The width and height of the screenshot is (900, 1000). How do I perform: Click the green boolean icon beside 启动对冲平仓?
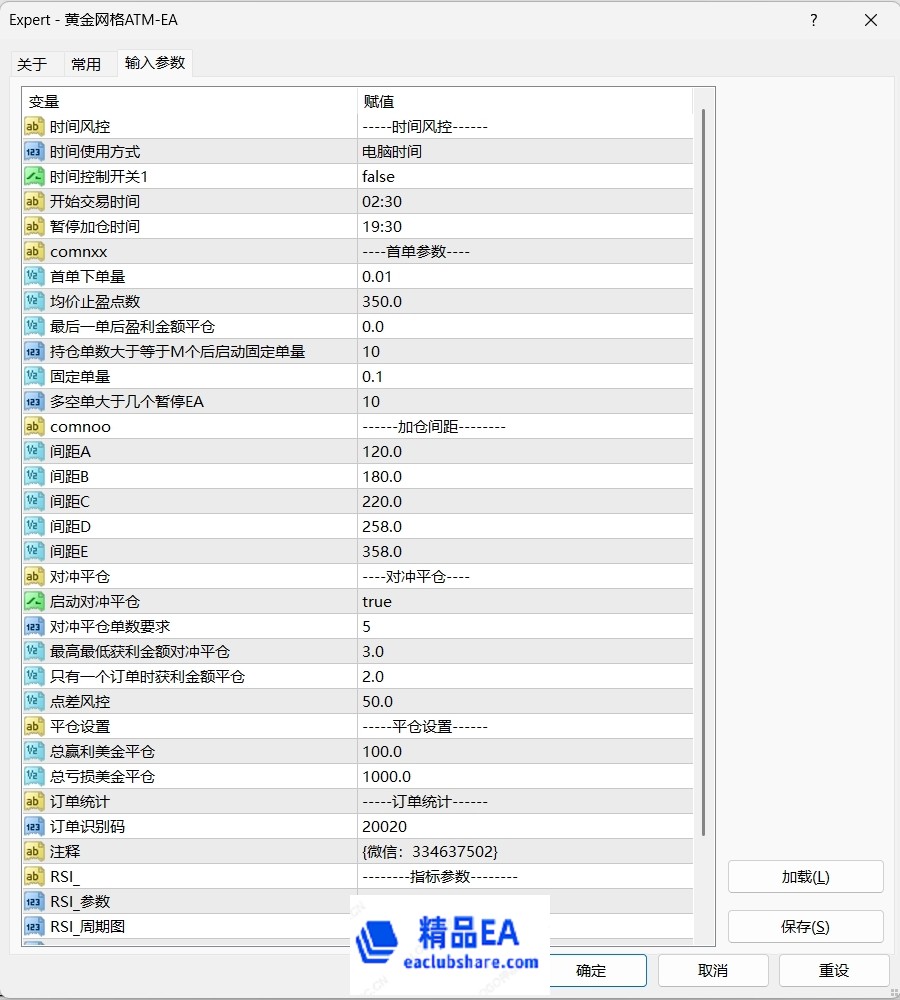click(x=33, y=601)
